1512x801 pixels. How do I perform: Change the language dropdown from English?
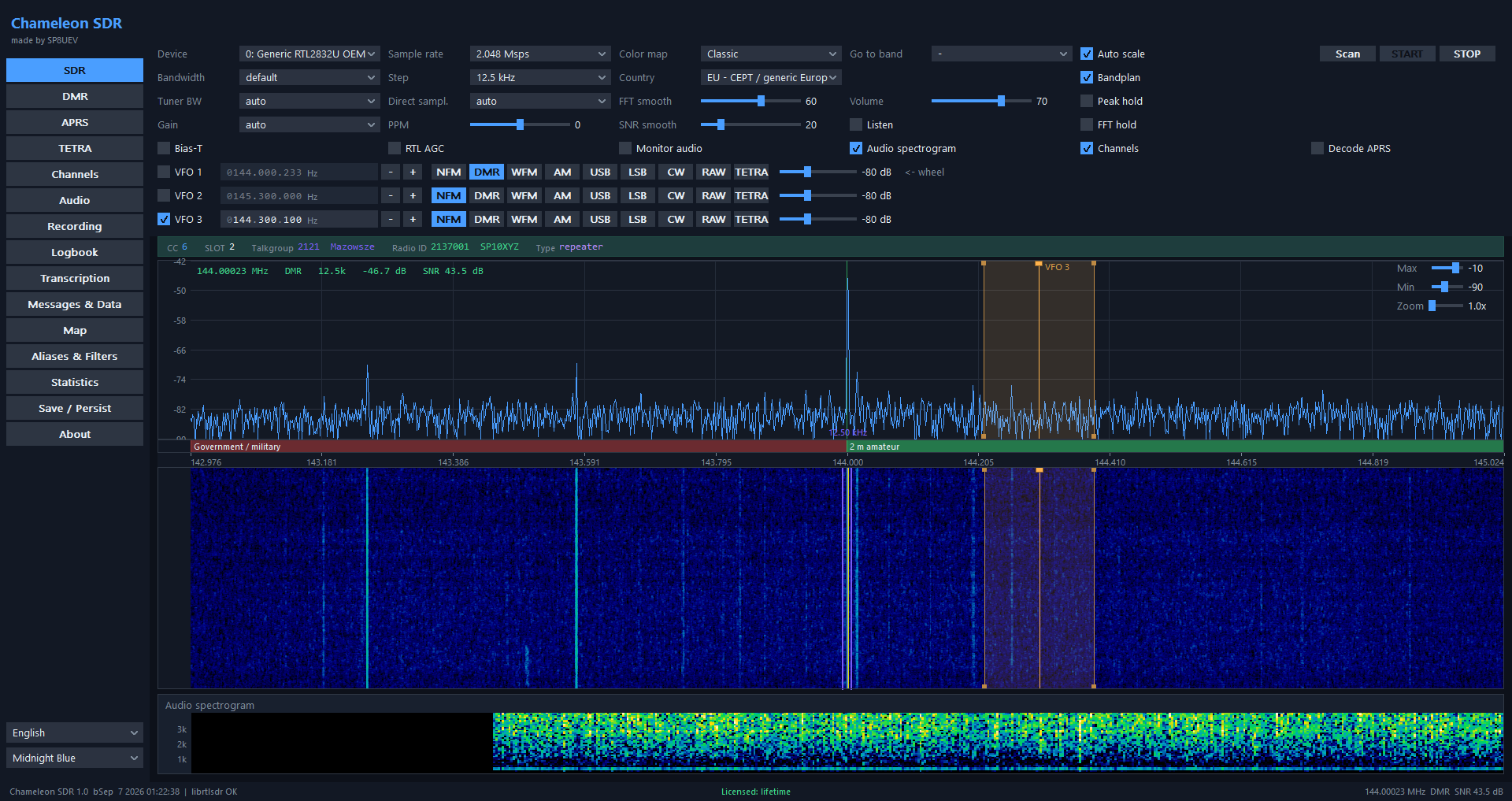pyautogui.click(x=75, y=732)
